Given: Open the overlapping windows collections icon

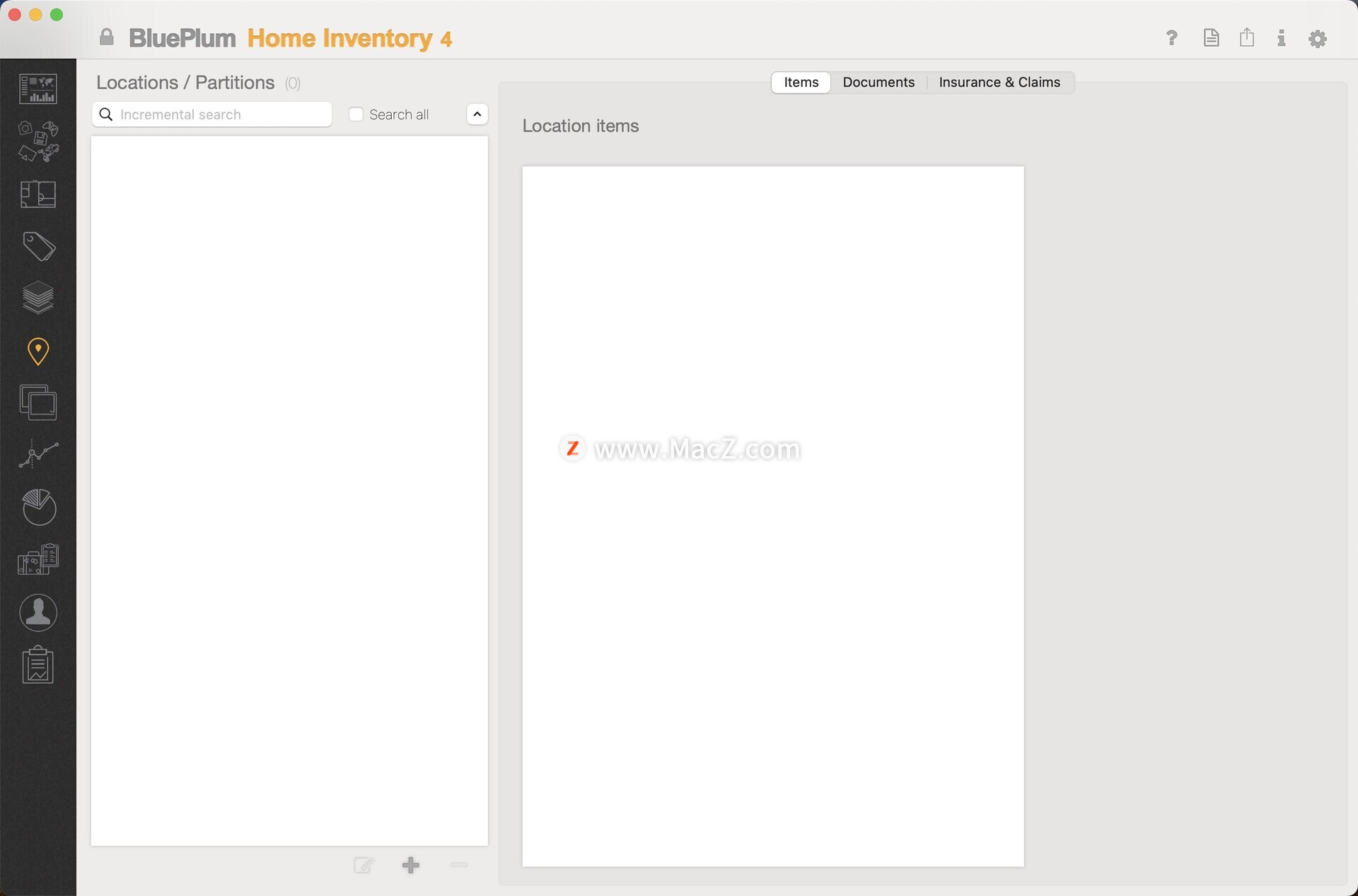Looking at the screenshot, I should pyautogui.click(x=38, y=402).
